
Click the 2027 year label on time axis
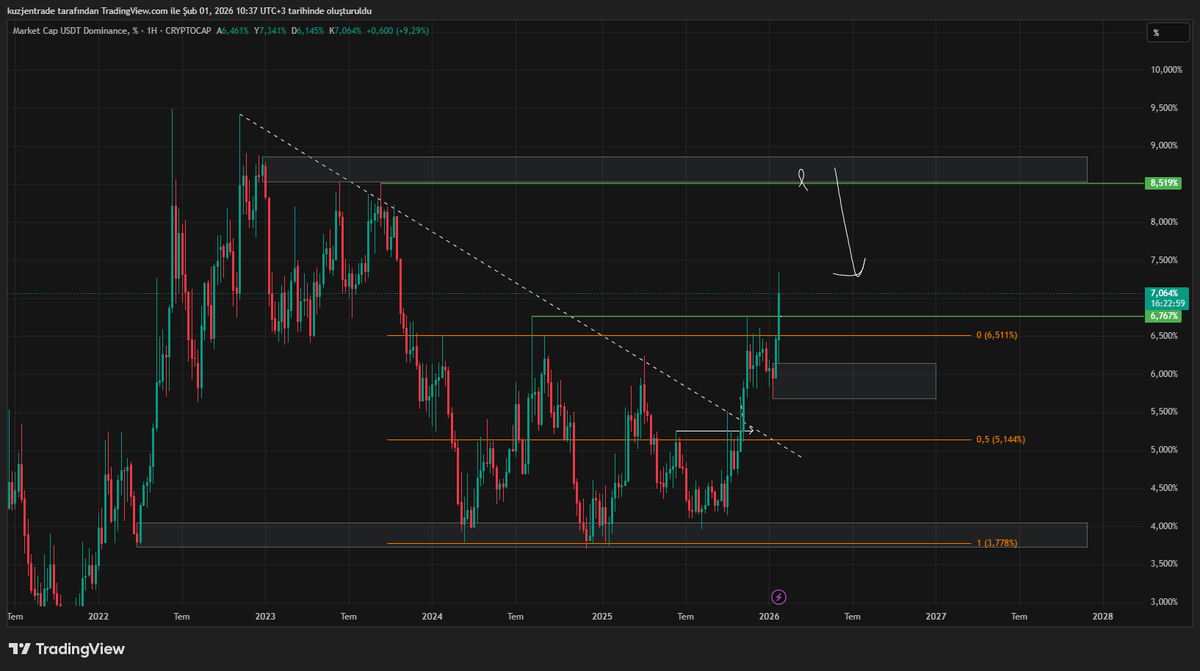tap(936, 617)
